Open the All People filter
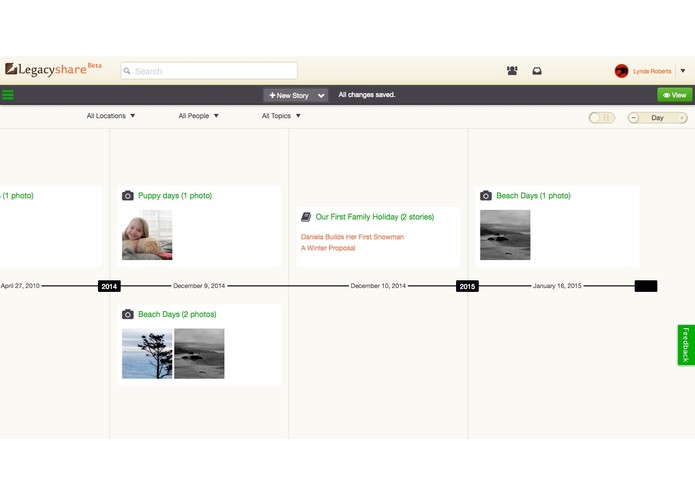 click(x=198, y=116)
